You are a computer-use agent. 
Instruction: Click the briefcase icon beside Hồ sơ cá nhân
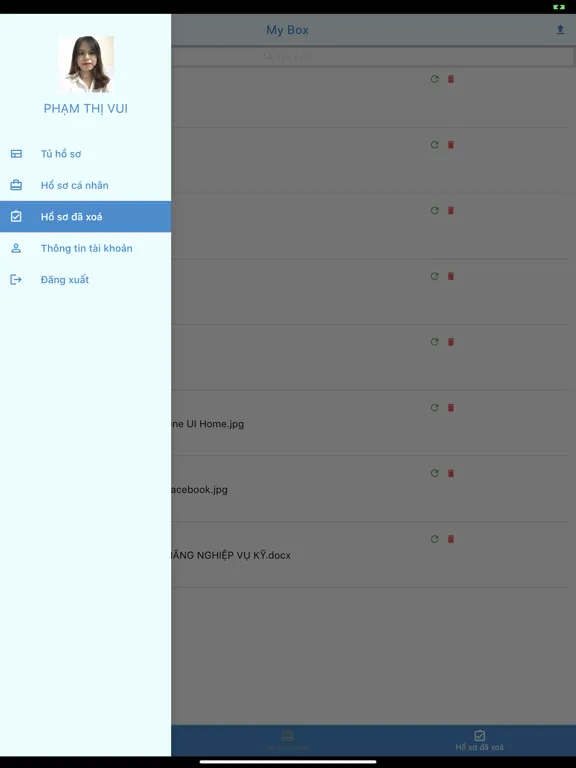click(16, 185)
